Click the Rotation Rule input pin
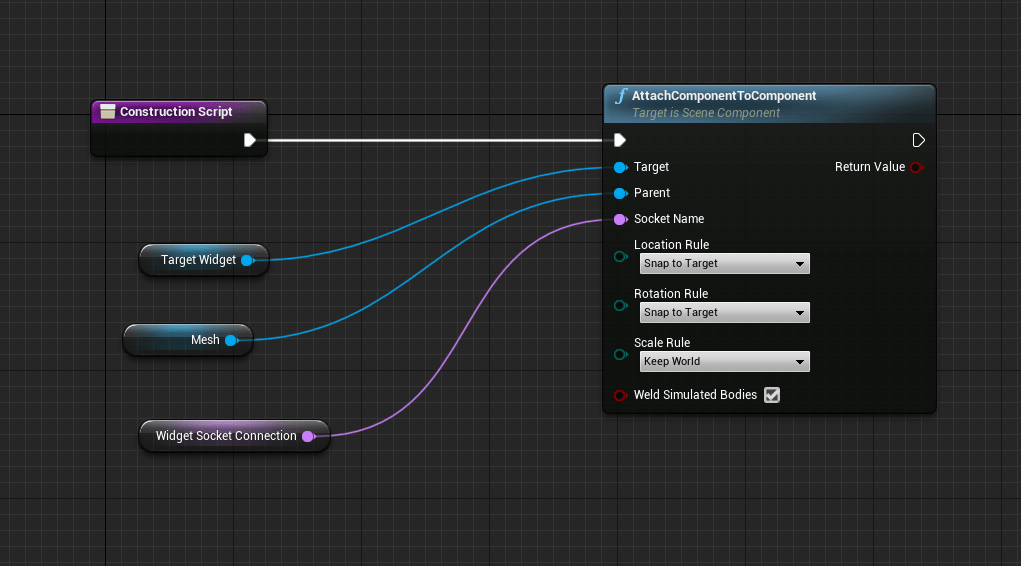 pos(620,306)
